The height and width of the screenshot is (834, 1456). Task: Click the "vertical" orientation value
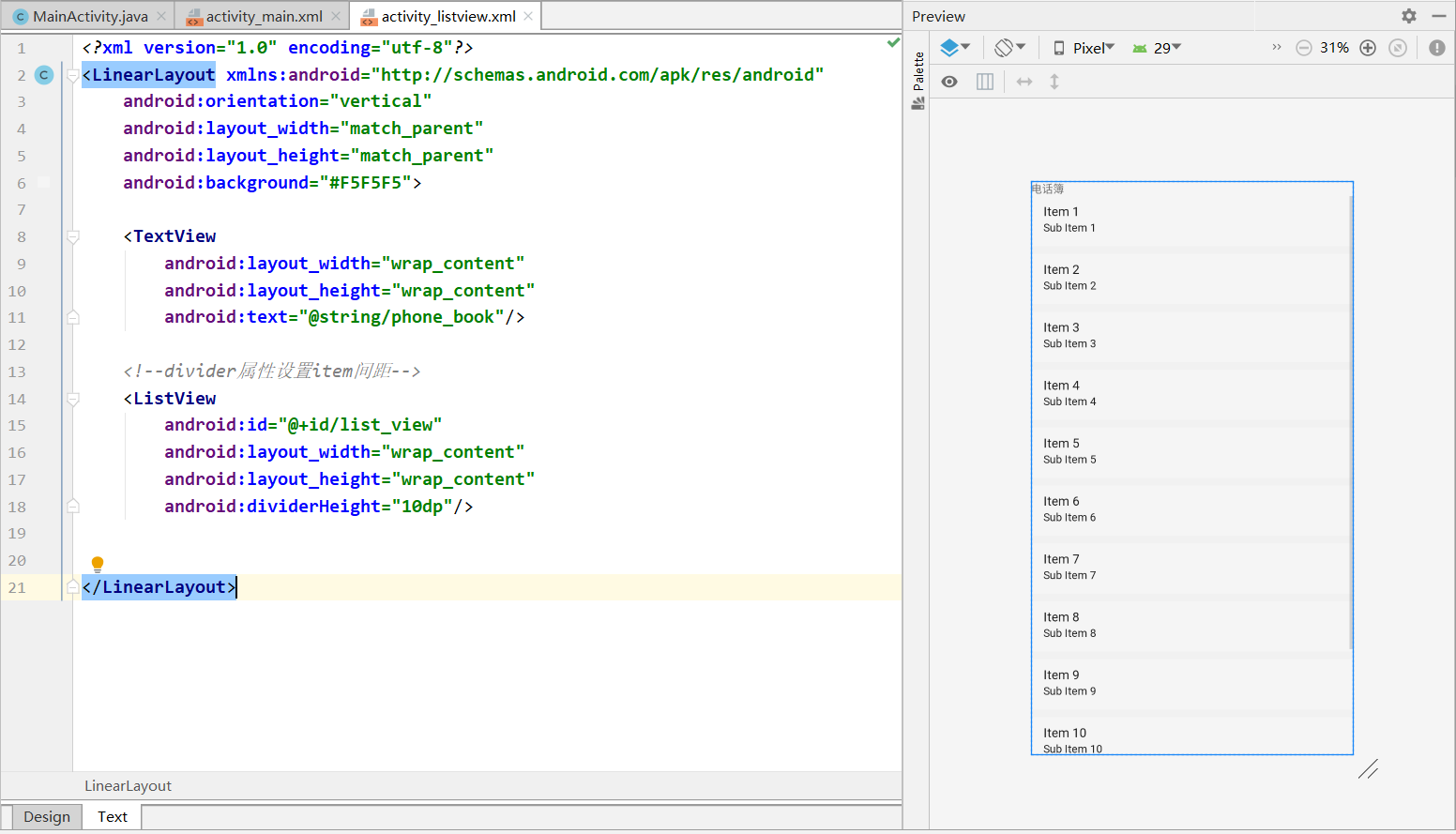pyautogui.click(x=381, y=101)
